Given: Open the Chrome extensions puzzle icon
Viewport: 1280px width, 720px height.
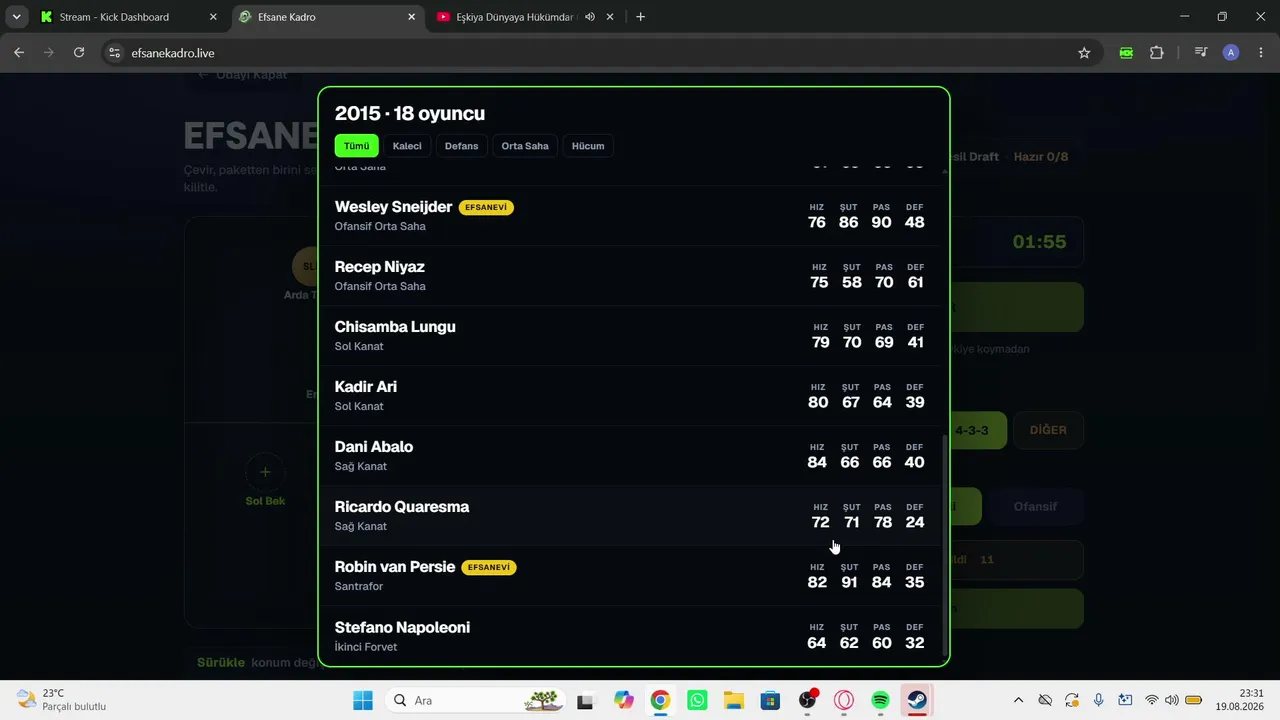Looking at the screenshot, I should point(1157,53).
